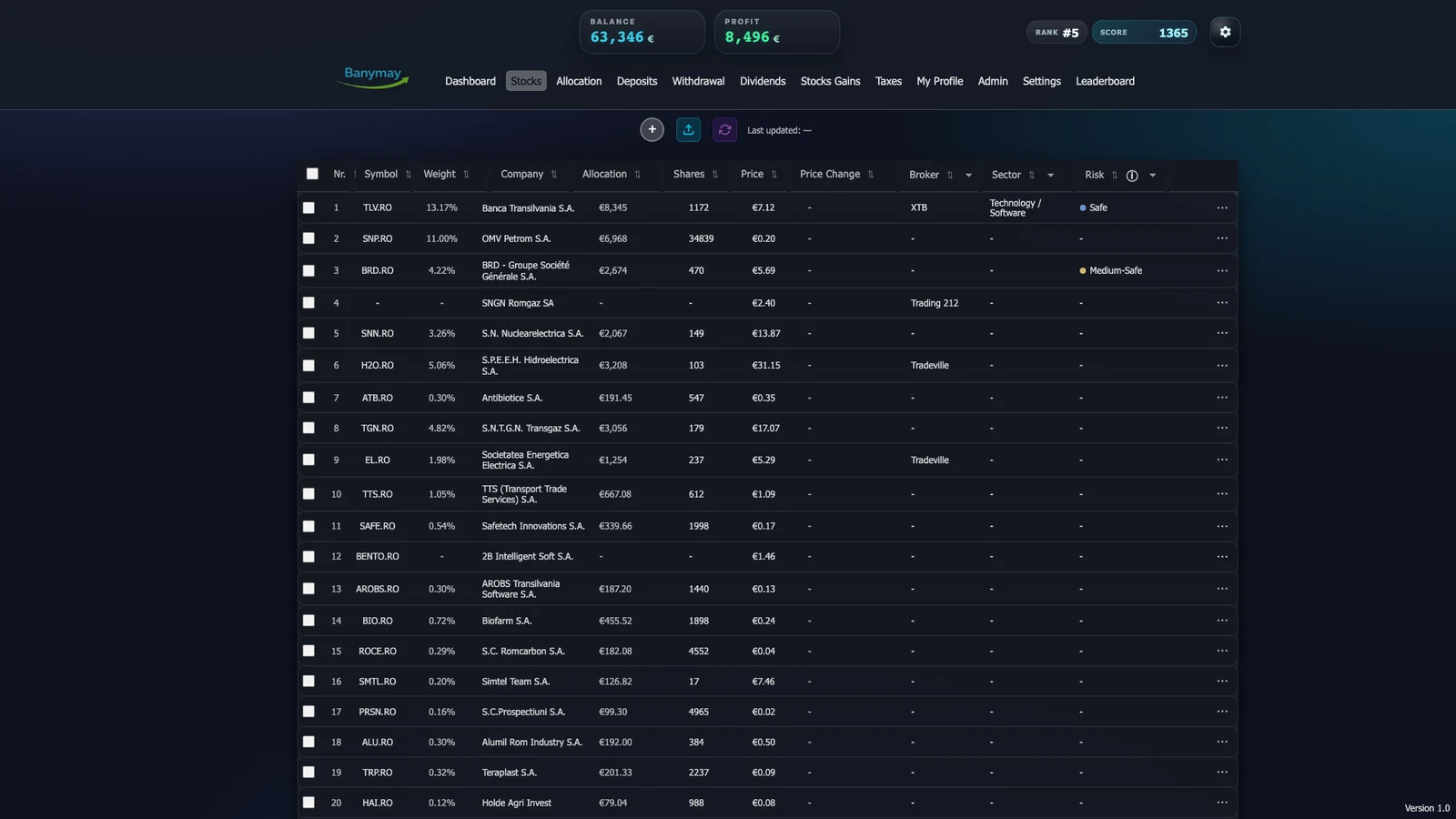Image resolution: width=1456 pixels, height=819 pixels.
Task: Sort by Allocation column sort icon
Action: click(x=637, y=175)
